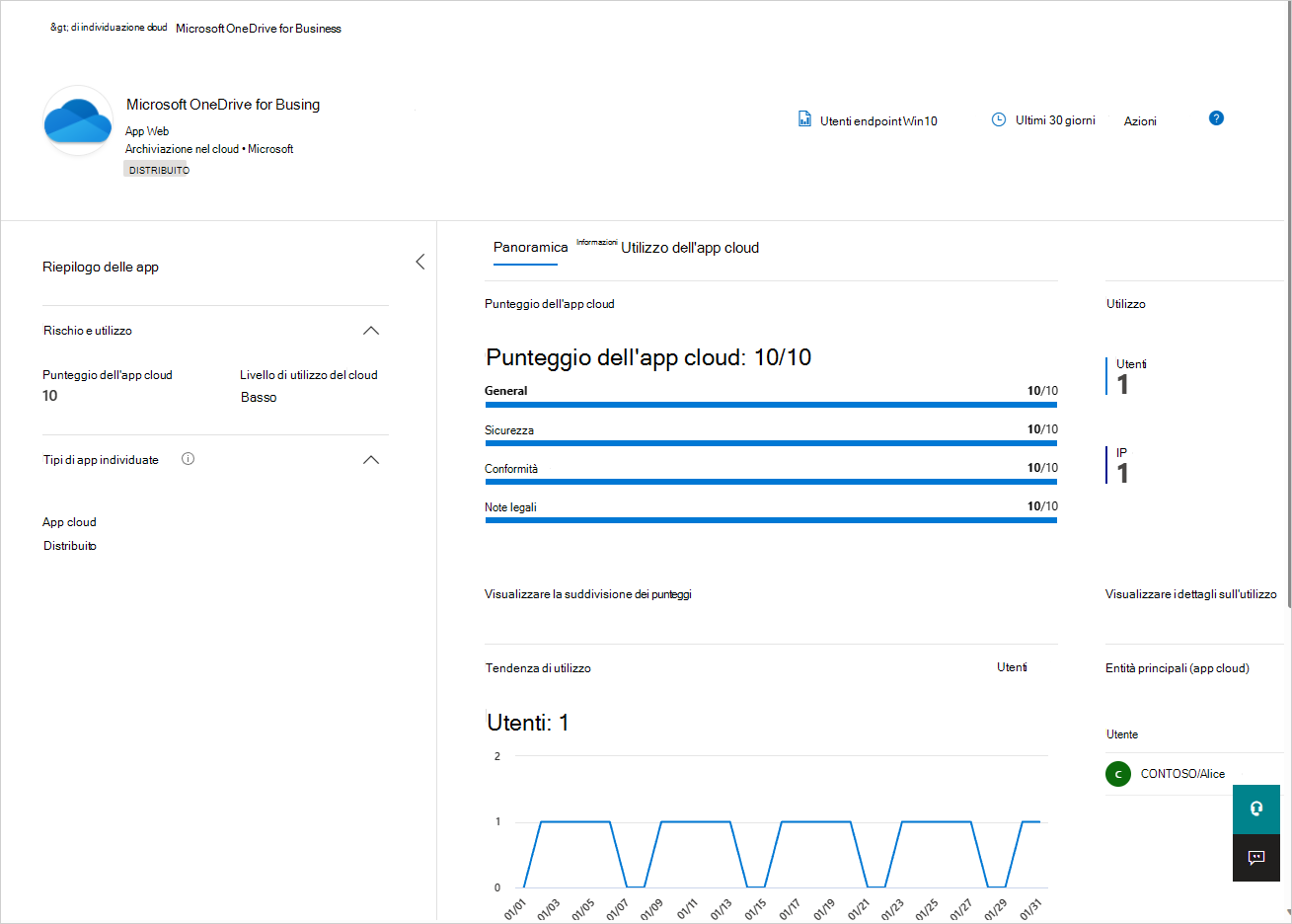Click the Basso usage level value
The image size is (1292, 924).
[x=259, y=397]
